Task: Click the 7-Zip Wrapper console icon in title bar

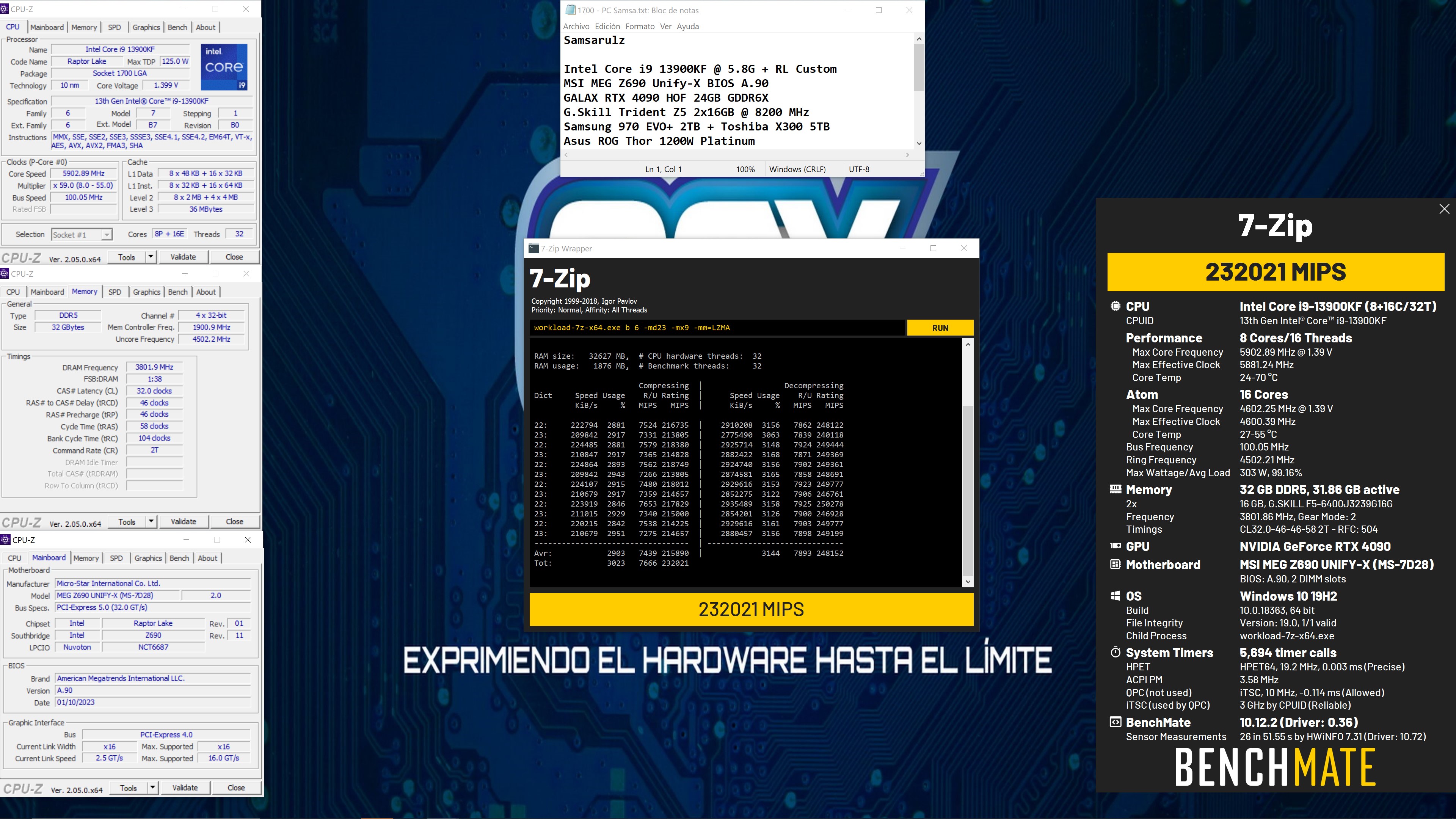Action: tap(533, 248)
